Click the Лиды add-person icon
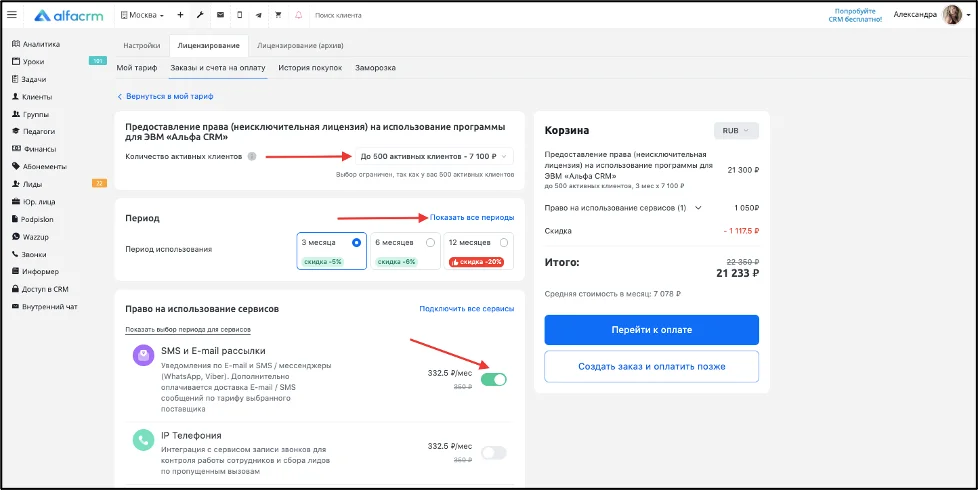 16,184
